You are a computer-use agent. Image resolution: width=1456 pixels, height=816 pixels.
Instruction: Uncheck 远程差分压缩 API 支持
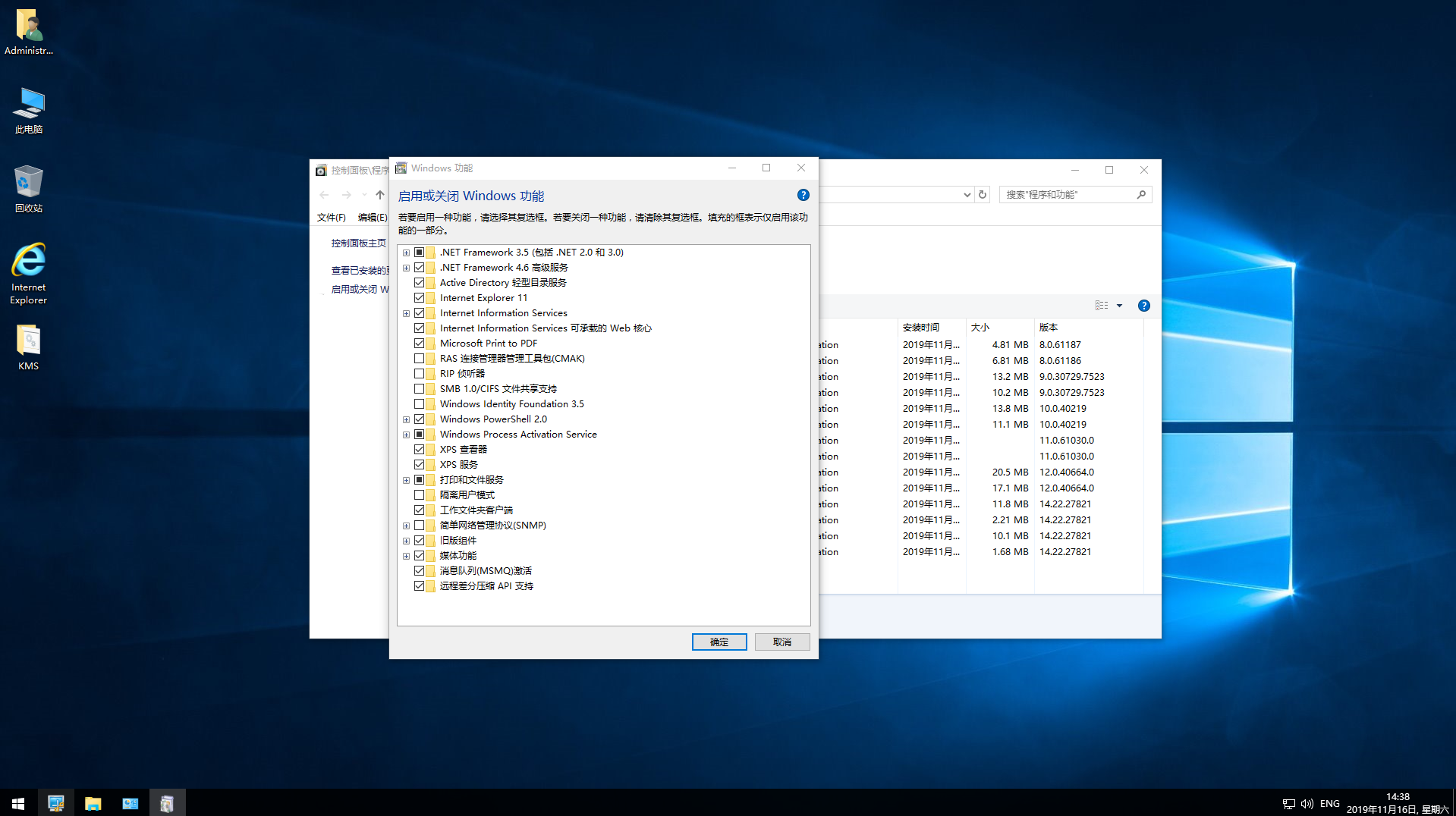coord(419,586)
